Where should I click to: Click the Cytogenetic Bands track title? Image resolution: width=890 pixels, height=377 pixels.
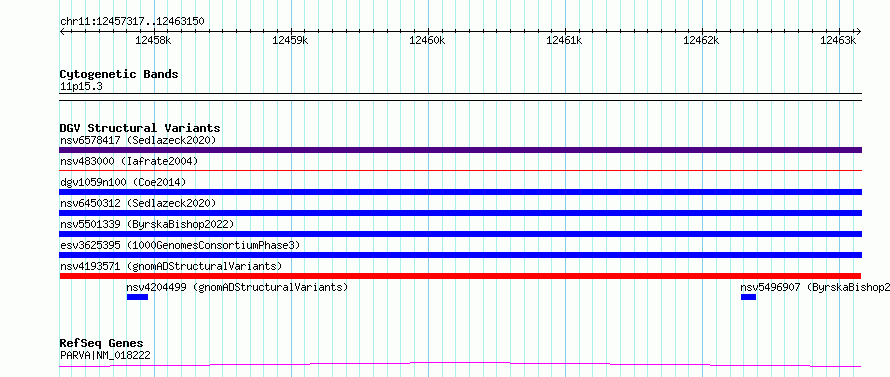tap(119, 74)
